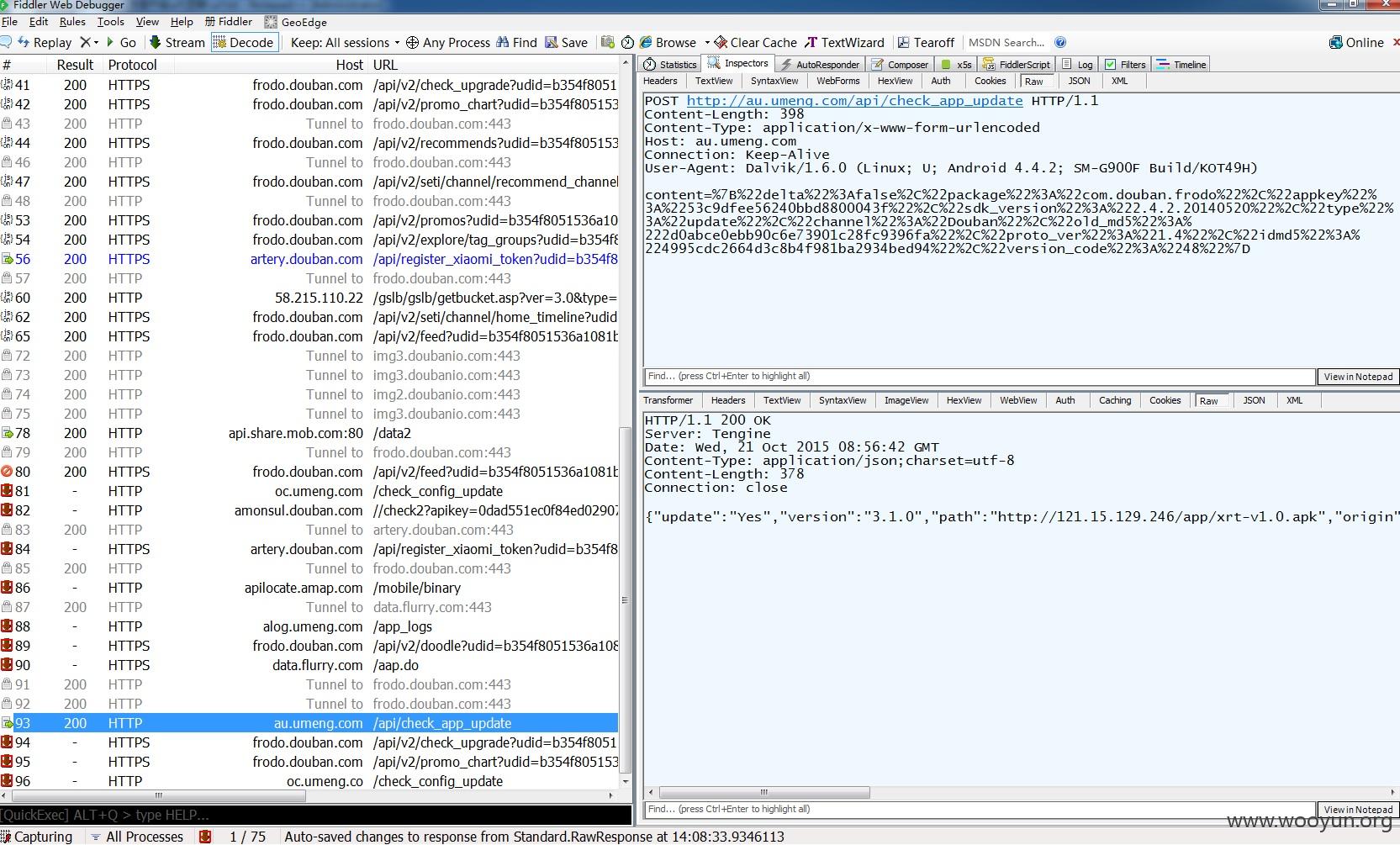The image size is (1400, 845).
Task: Click the timer clock icon in toolbar
Action: coord(627,42)
